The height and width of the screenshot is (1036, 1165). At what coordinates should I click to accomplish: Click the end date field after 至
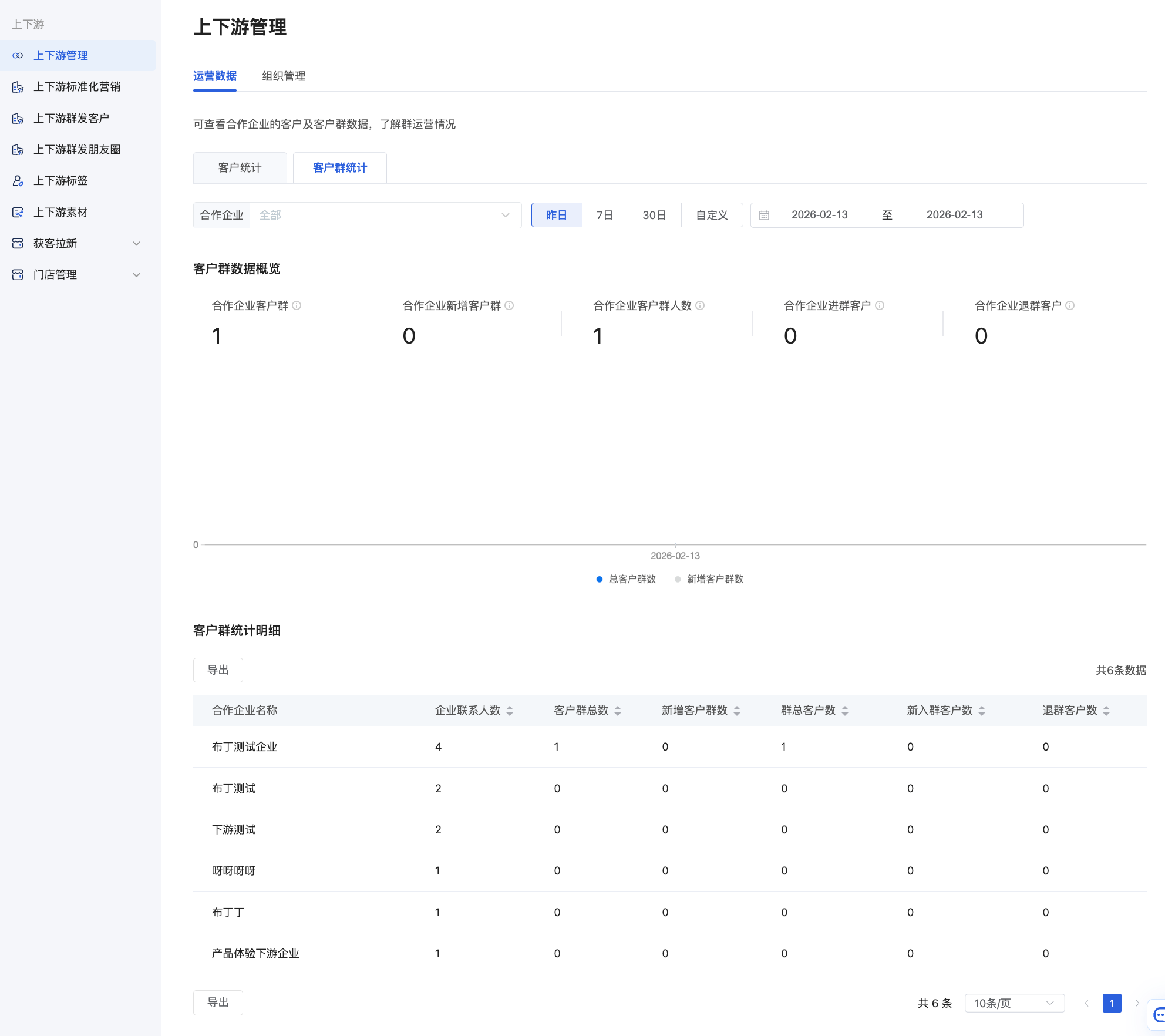click(x=955, y=215)
